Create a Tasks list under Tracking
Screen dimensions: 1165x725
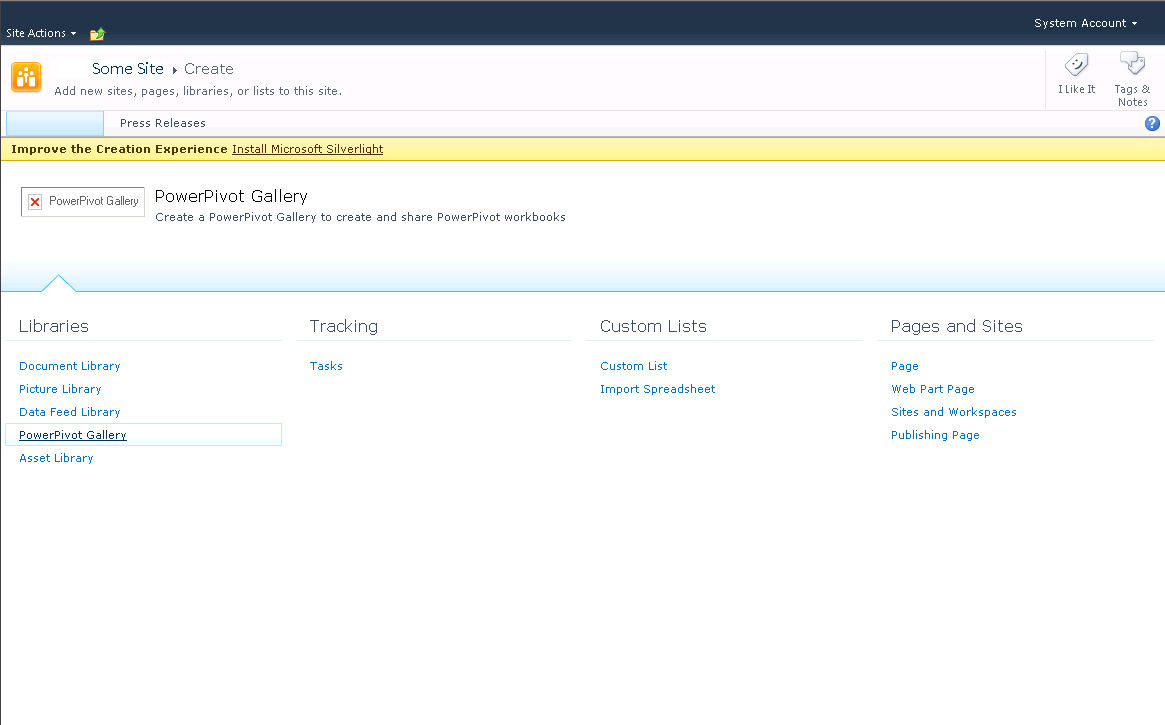[326, 366]
